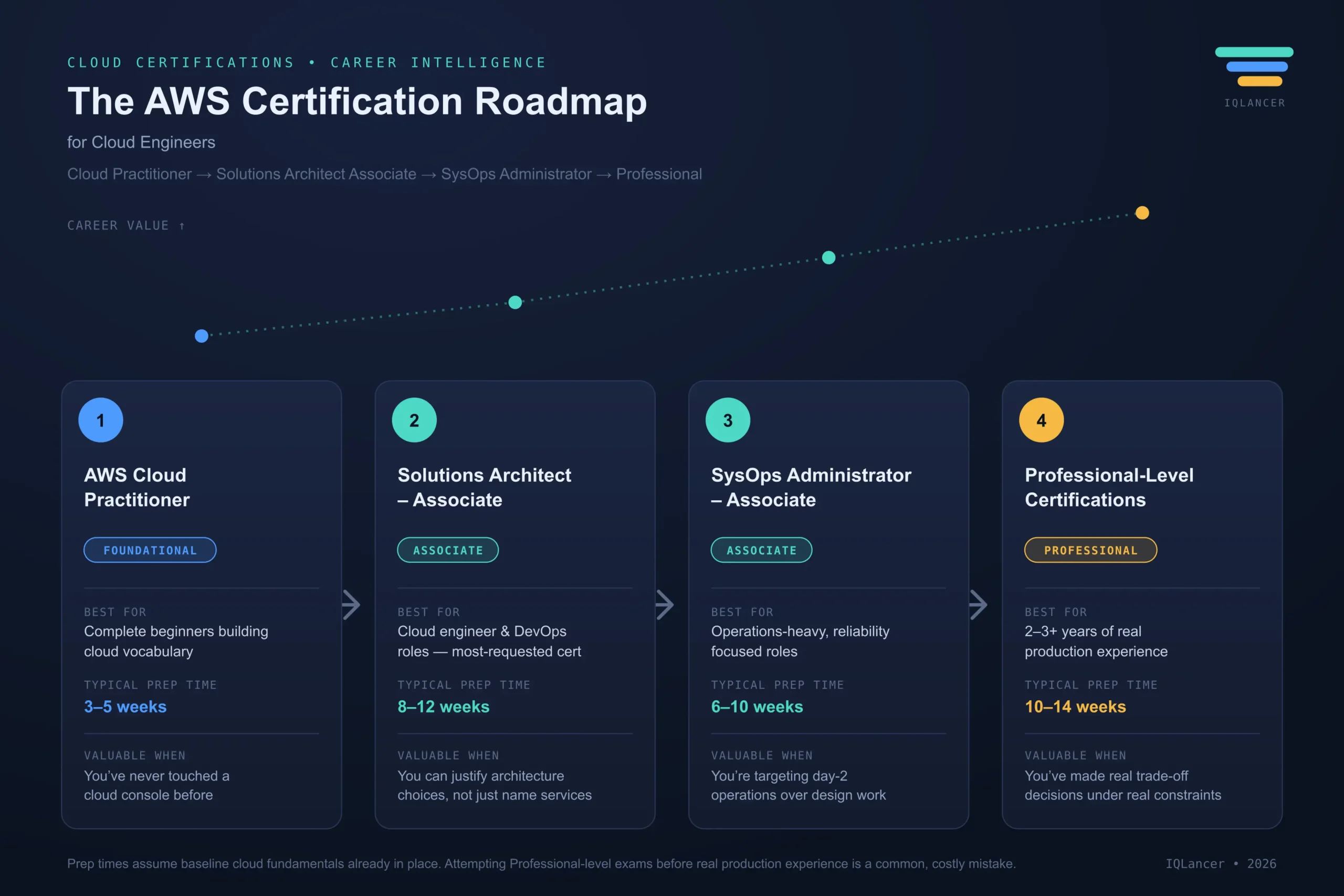Click arrow between SysOps and Professional cards
This screenshot has width=1344, height=896.
coord(978,605)
